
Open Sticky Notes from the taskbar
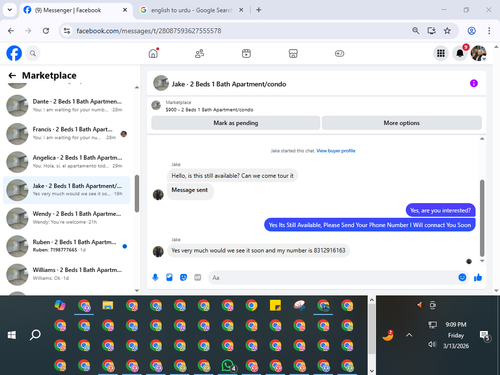[x=275, y=305]
